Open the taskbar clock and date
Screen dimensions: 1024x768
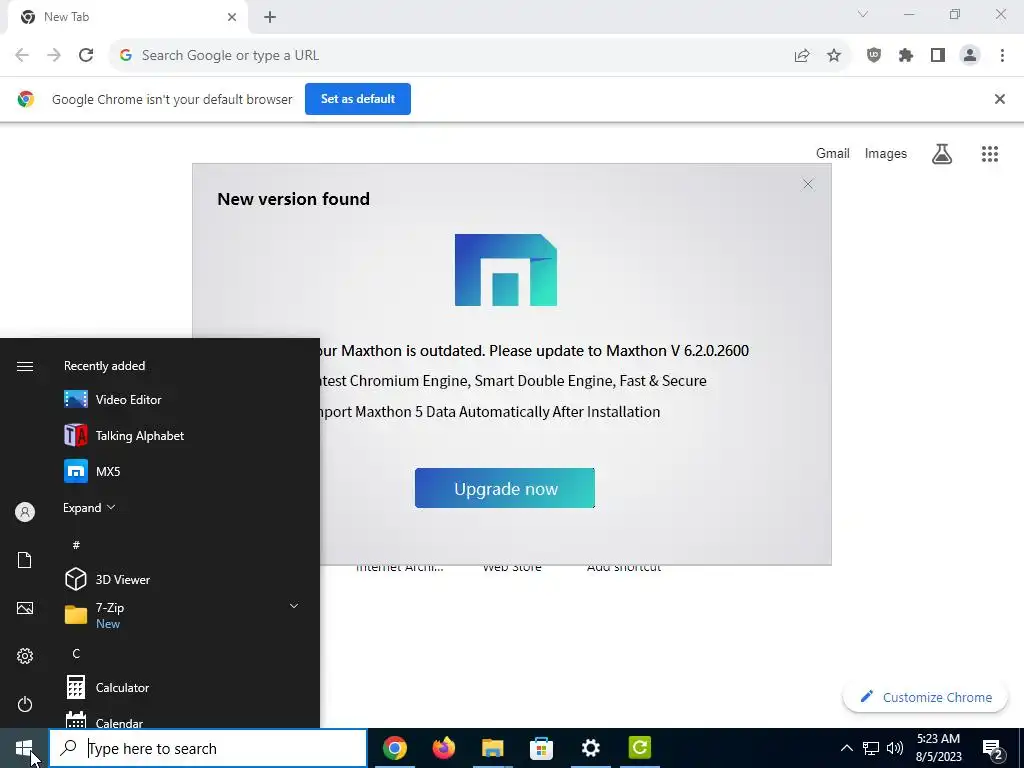pos(938,748)
